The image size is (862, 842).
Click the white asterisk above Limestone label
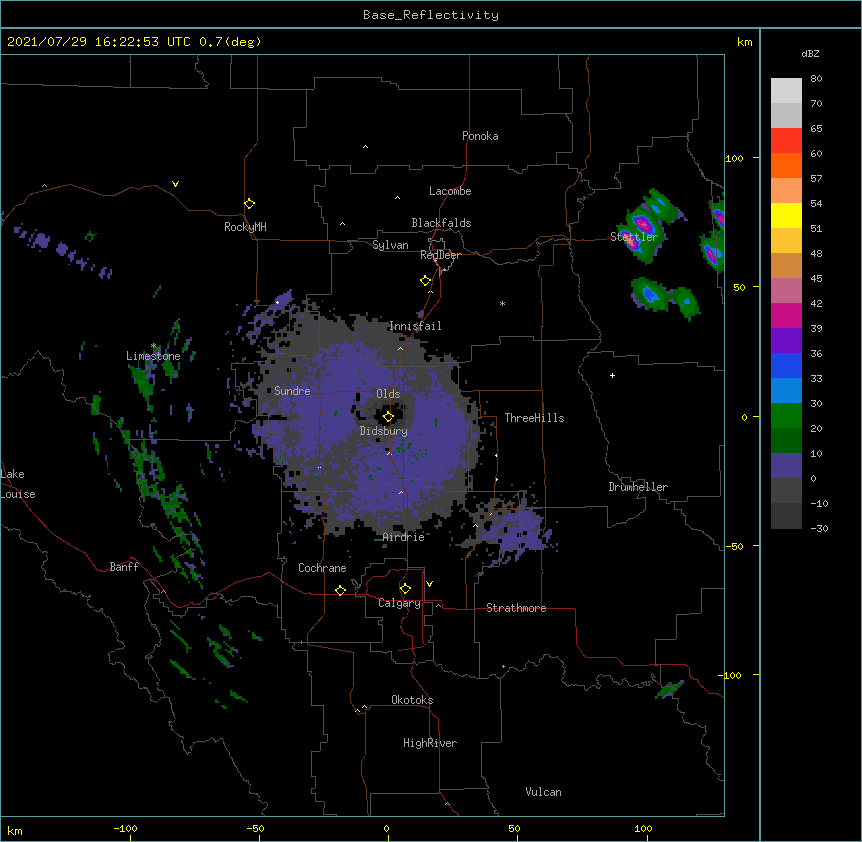coord(153,346)
